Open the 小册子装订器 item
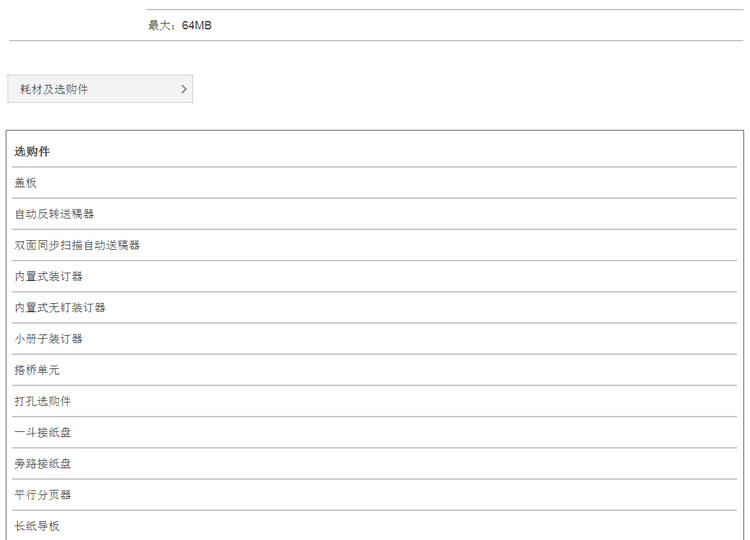The height and width of the screenshot is (540, 750). [375, 339]
